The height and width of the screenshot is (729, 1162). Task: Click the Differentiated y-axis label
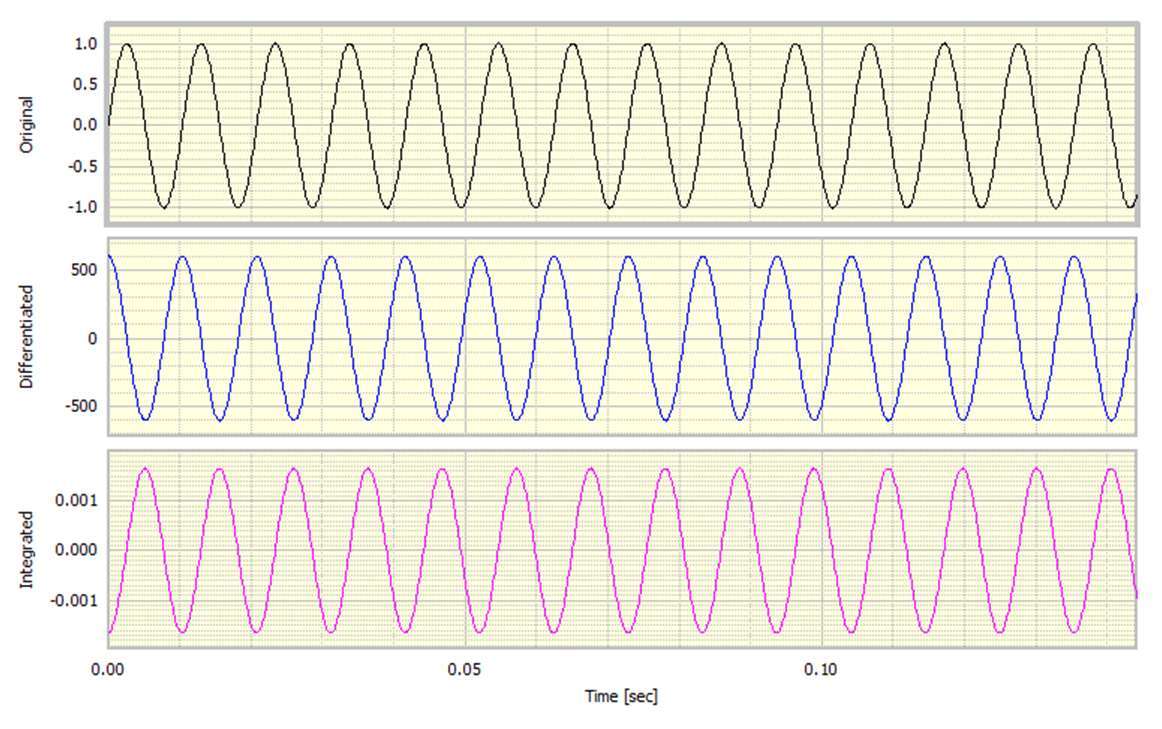(27, 336)
